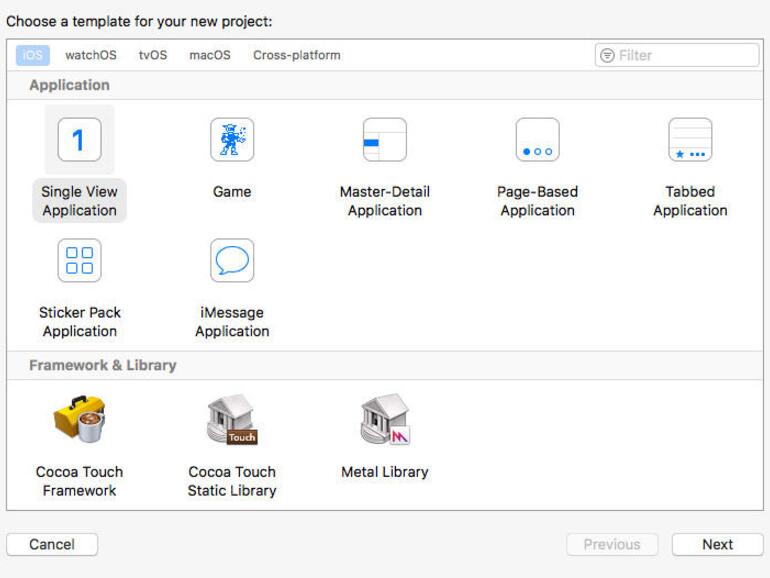Choose the Game template icon
The height and width of the screenshot is (578, 770).
[232, 140]
